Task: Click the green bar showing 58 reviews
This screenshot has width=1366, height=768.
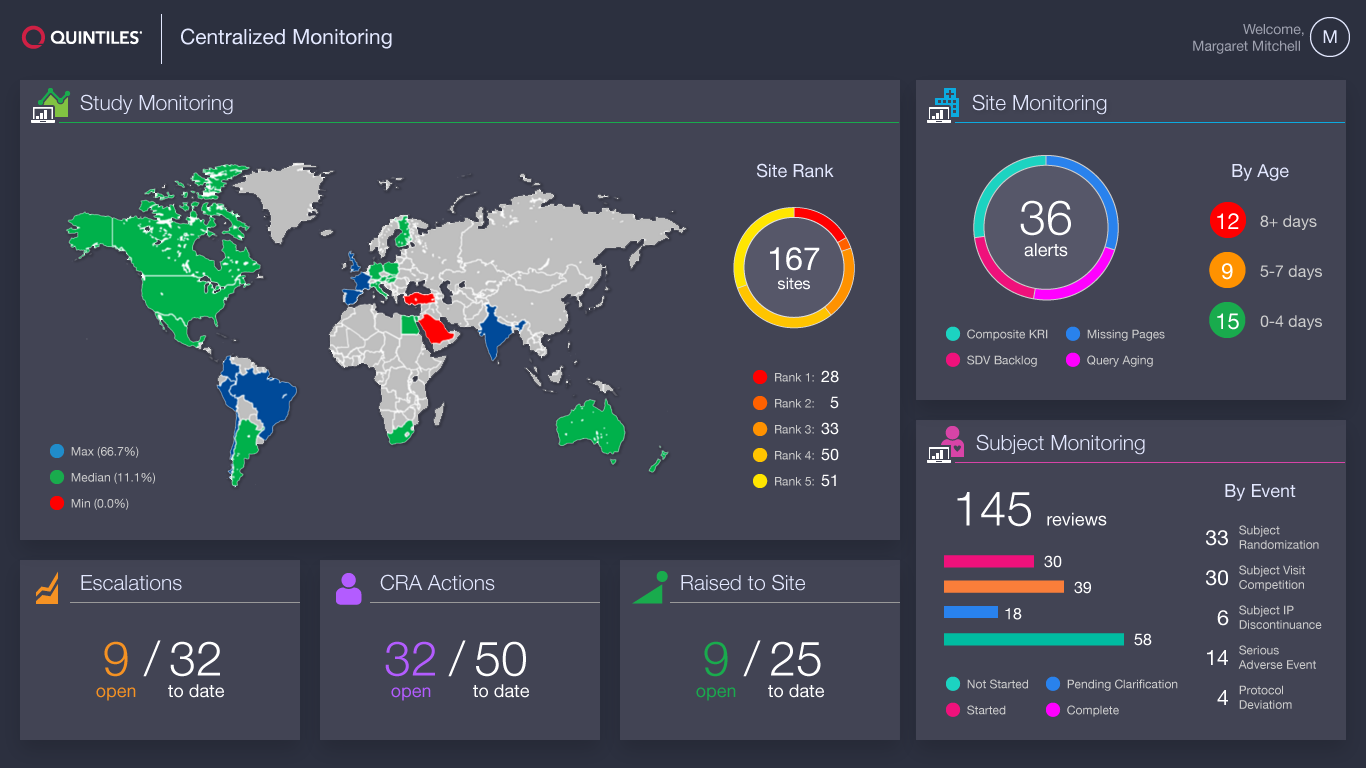Action: point(1034,640)
